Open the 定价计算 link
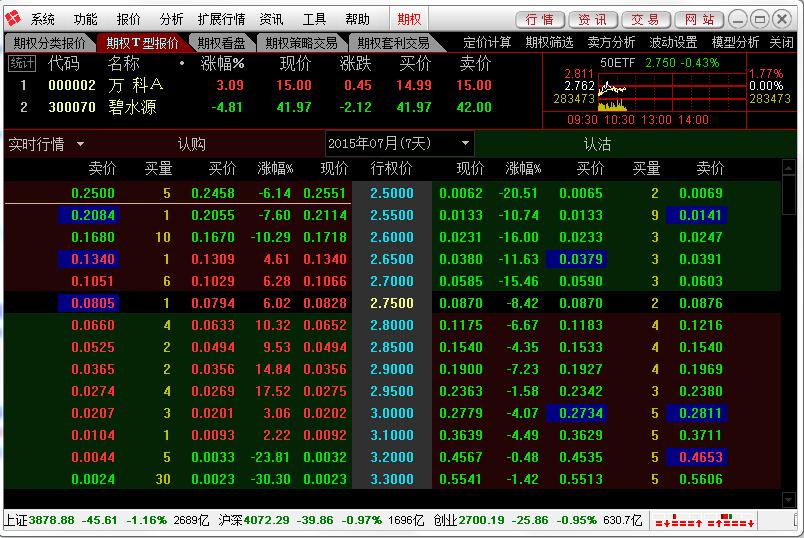The width and height of the screenshot is (804, 538). (x=487, y=42)
